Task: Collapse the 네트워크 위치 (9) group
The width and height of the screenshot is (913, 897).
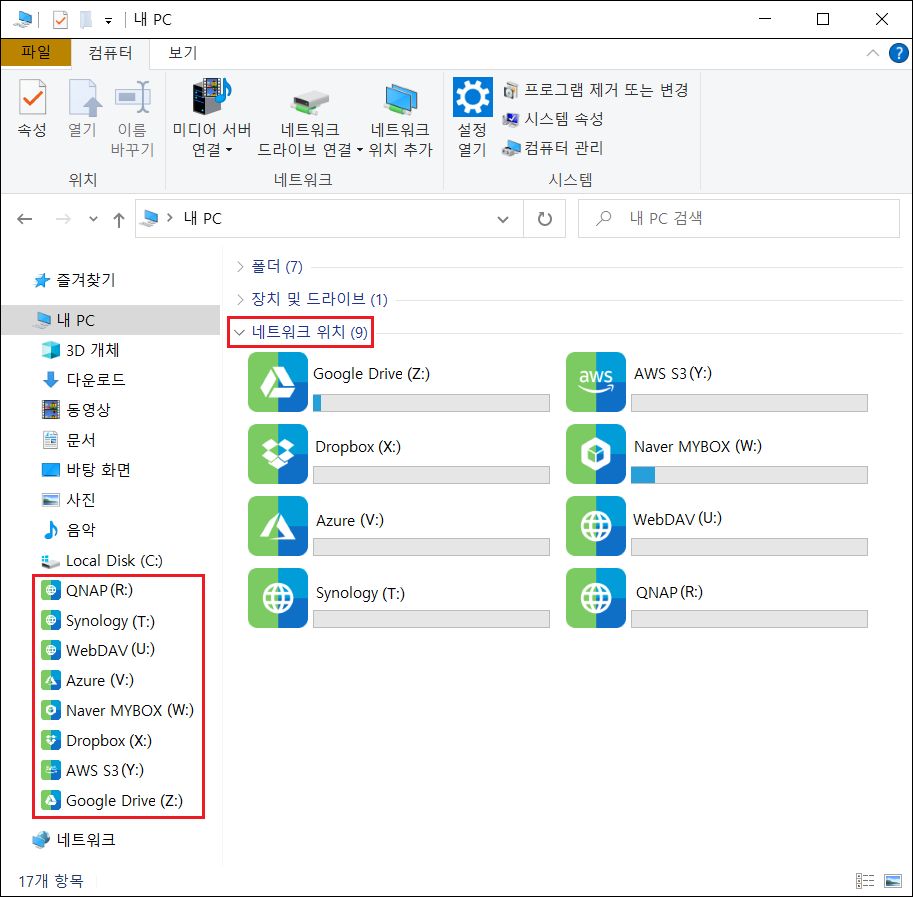Action: pos(239,332)
